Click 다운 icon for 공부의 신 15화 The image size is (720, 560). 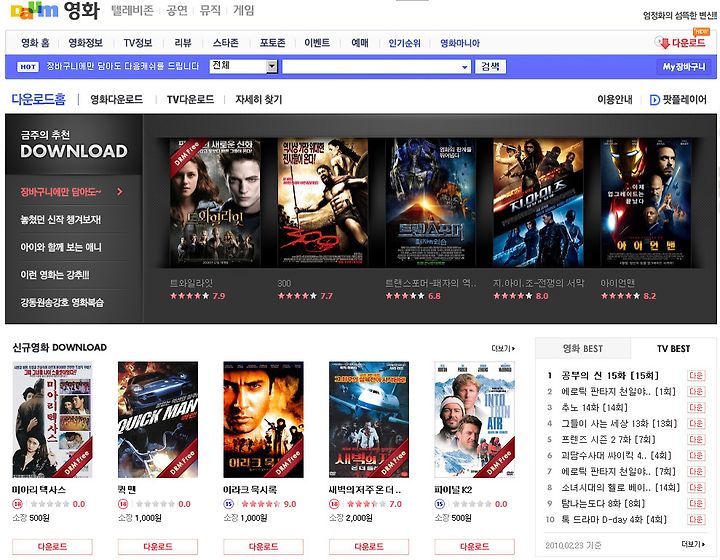(x=696, y=375)
